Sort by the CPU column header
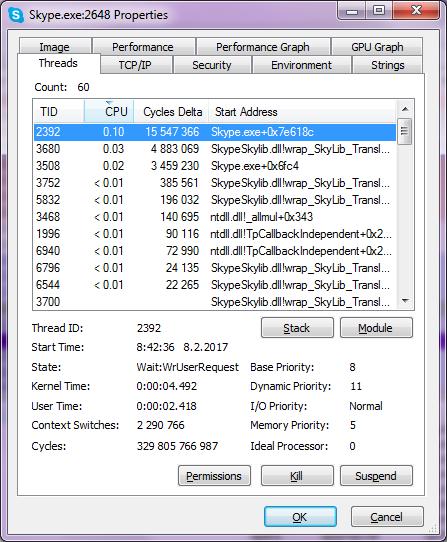This screenshot has width=447, height=542. pos(109,112)
